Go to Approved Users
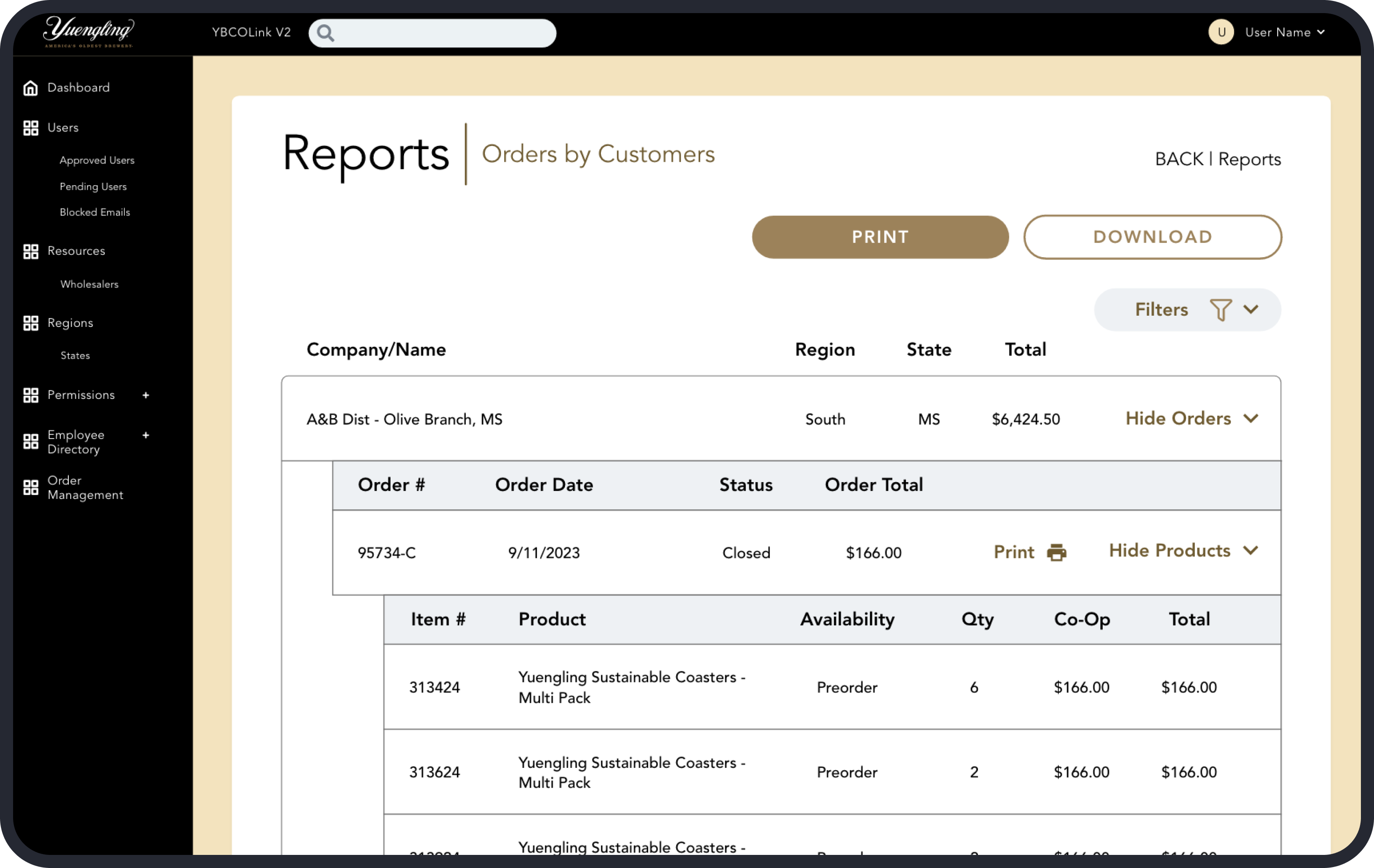This screenshot has height=868, width=1374. [x=97, y=160]
